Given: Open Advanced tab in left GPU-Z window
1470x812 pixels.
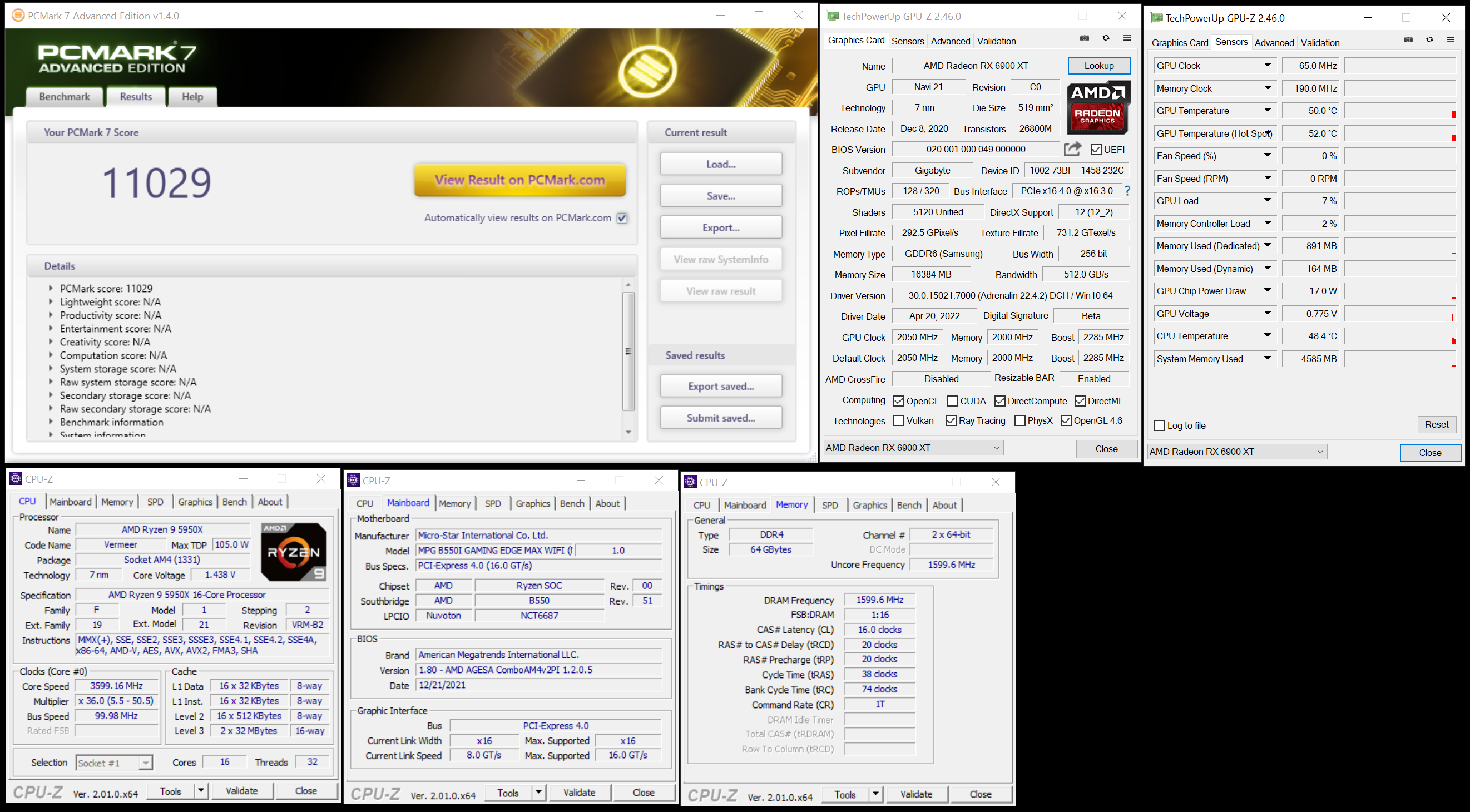Looking at the screenshot, I should point(950,41).
